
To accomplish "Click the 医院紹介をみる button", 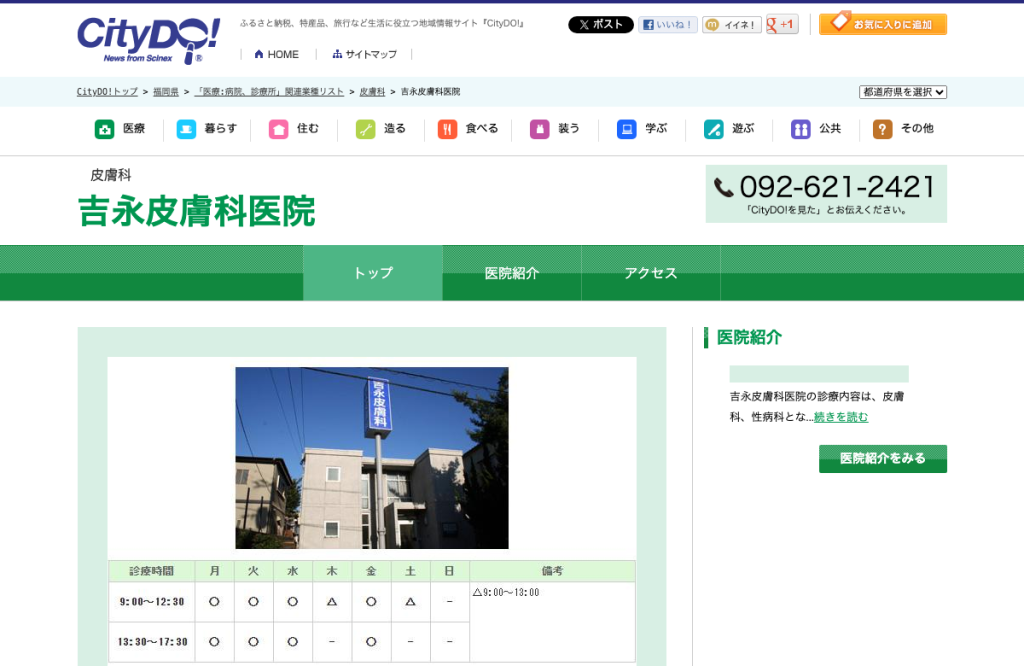I will [x=883, y=458].
